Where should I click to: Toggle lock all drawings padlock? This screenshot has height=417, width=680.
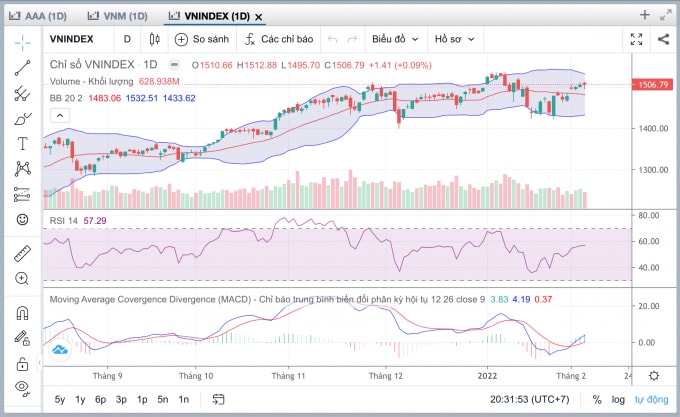coord(23,363)
